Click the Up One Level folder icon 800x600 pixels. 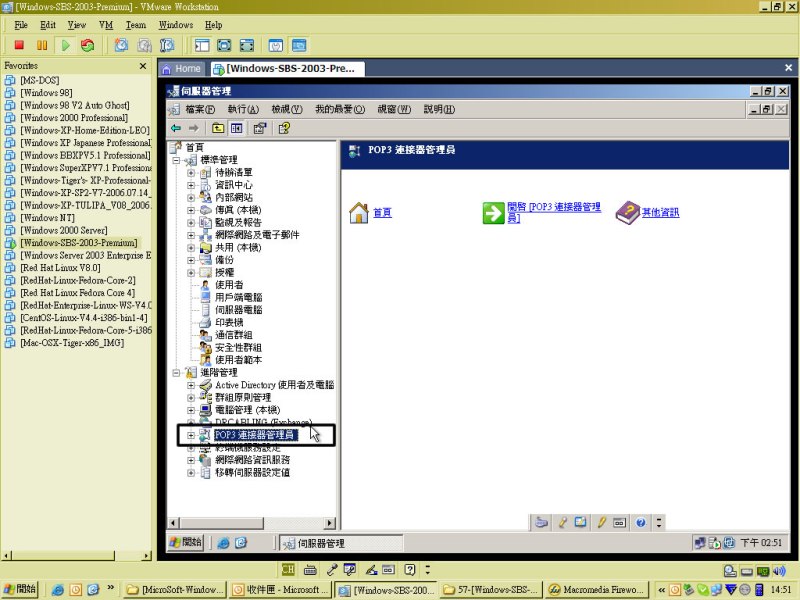click(218, 128)
